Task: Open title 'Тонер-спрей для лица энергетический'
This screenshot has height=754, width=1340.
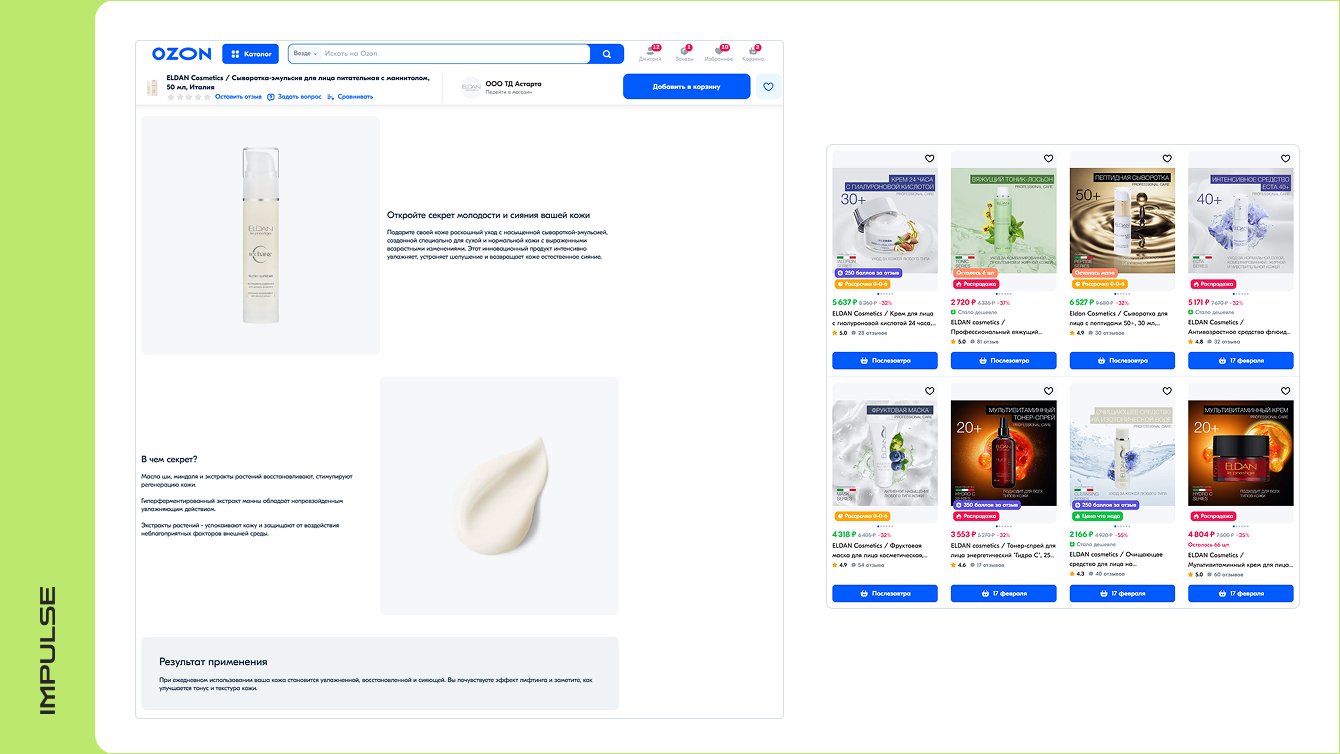Action: (1003, 551)
